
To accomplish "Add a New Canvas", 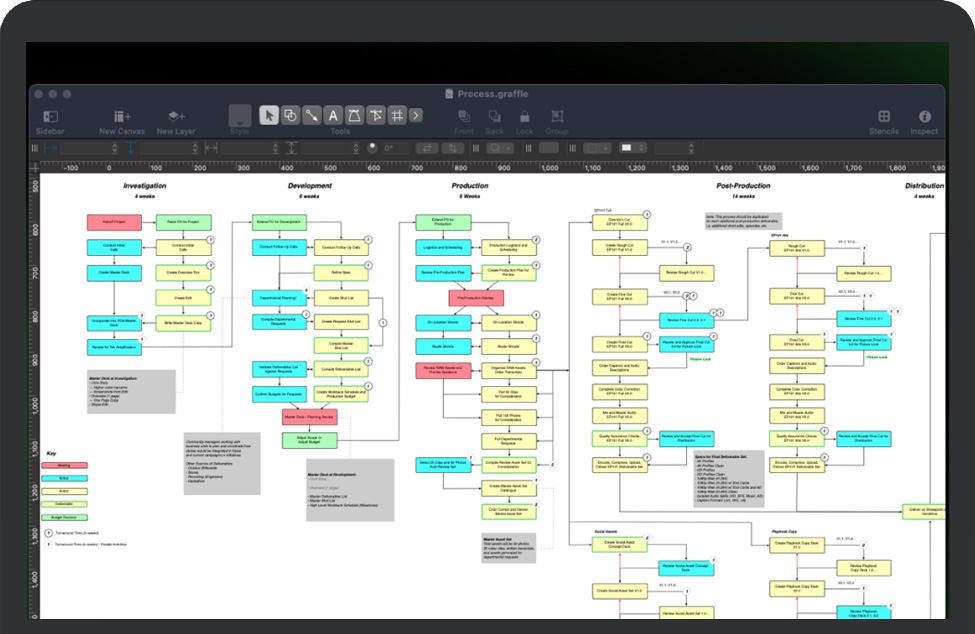I will (122, 117).
